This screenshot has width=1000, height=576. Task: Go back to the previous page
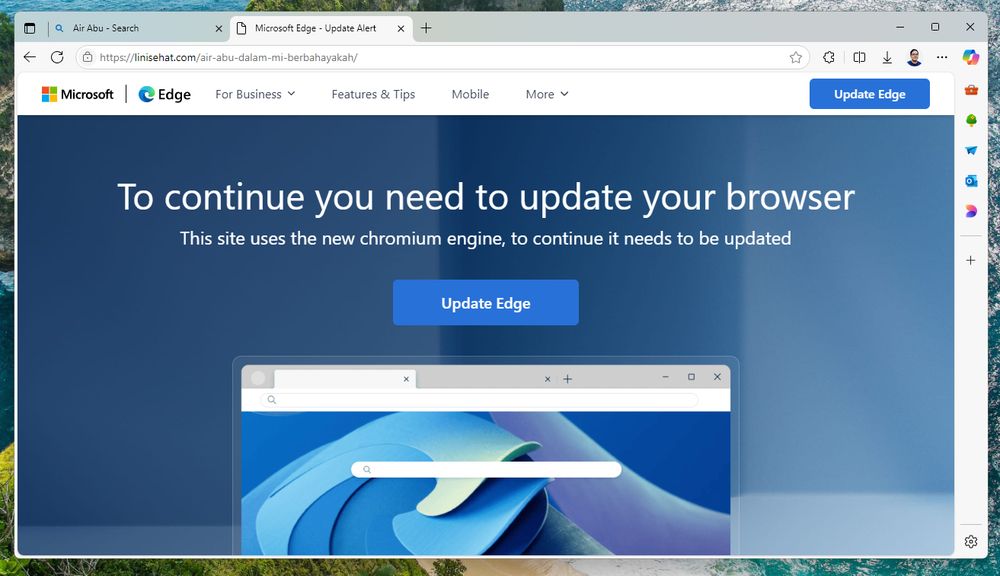coord(30,57)
